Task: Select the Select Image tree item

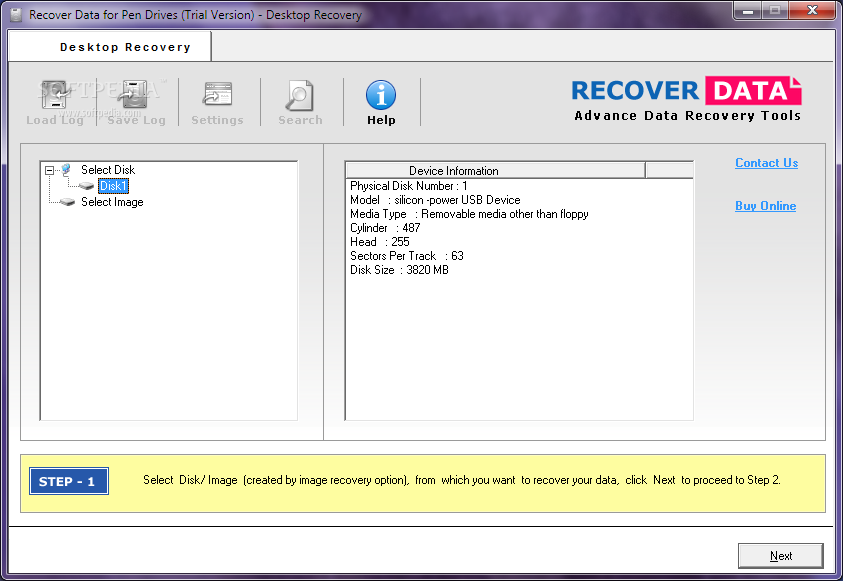Action: [x=112, y=202]
